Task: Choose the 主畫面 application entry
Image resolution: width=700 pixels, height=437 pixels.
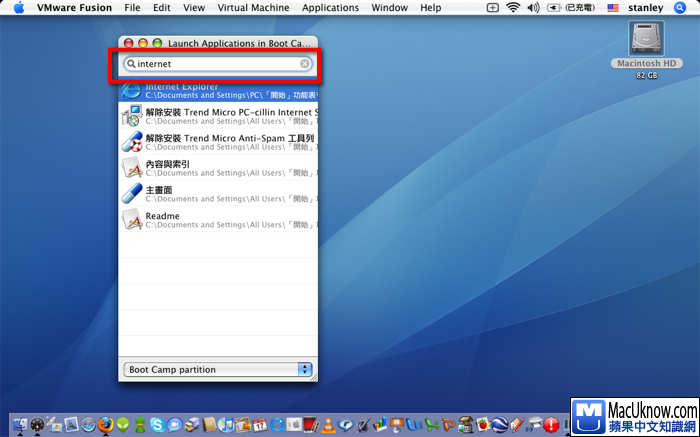Action: click(x=215, y=193)
